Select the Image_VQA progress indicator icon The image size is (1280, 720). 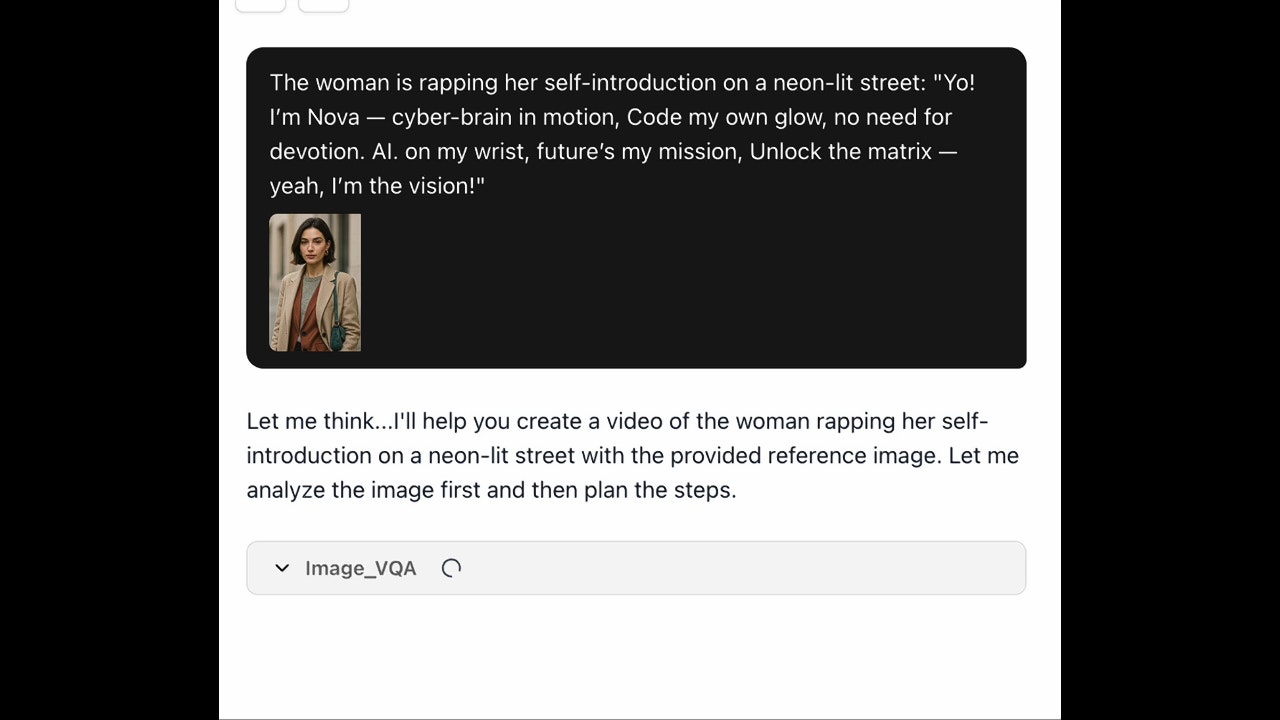pos(450,567)
